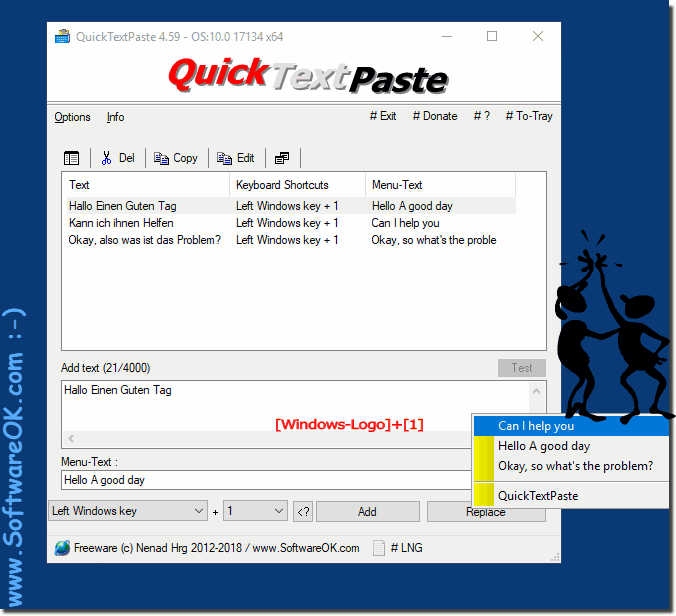This screenshot has height=616, width=676.
Task: Choose 'Okay, so what's the problem?' popup entry
Action: pos(572,466)
